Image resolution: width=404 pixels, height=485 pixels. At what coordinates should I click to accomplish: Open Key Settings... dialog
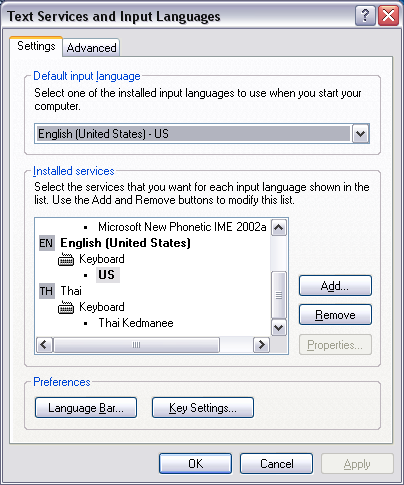pyautogui.click(x=203, y=407)
